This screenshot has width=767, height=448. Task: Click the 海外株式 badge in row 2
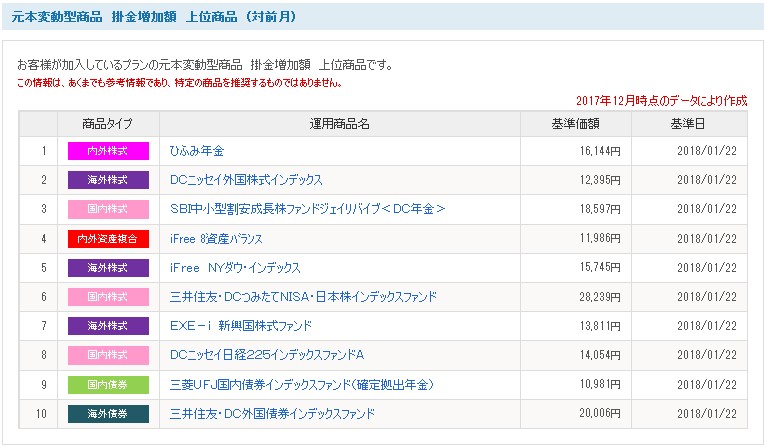click(x=108, y=180)
